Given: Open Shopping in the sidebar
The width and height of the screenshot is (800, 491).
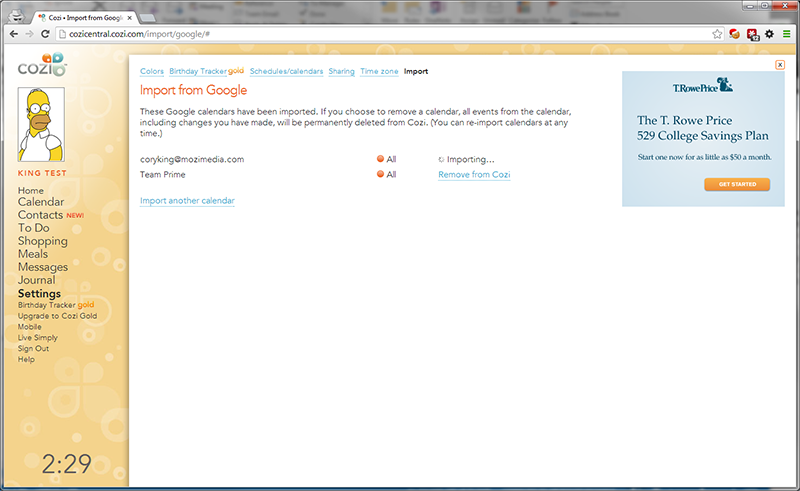Looking at the screenshot, I should [x=42, y=241].
